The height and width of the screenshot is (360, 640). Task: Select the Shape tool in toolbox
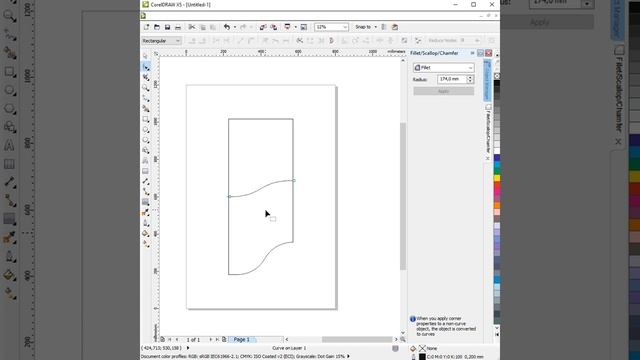tap(146, 67)
